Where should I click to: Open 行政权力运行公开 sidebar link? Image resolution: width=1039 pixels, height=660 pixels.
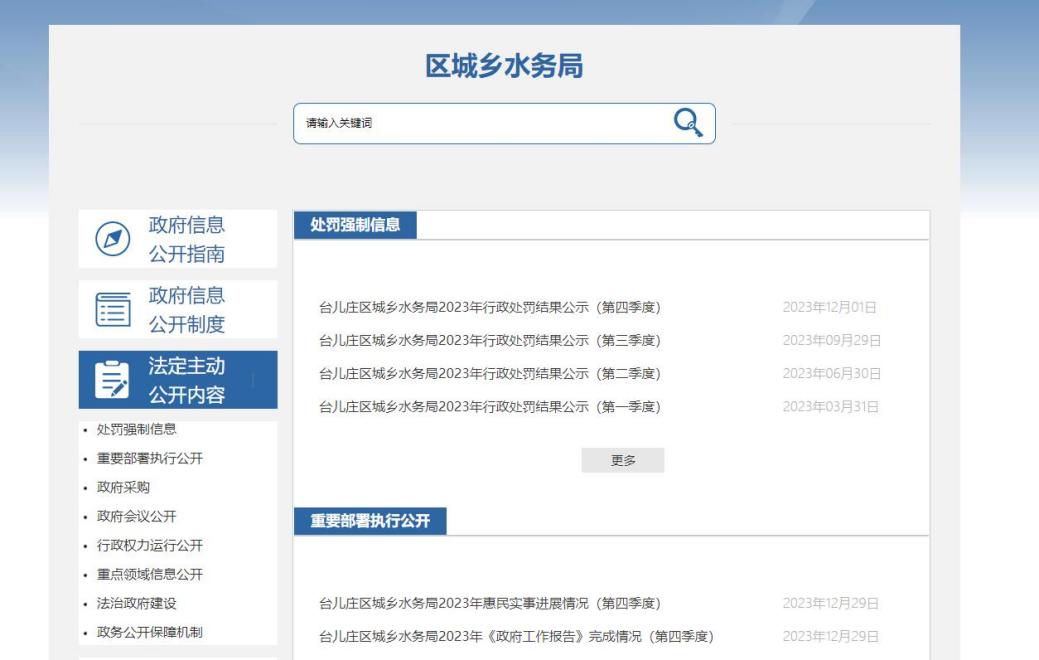click(x=150, y=545)
